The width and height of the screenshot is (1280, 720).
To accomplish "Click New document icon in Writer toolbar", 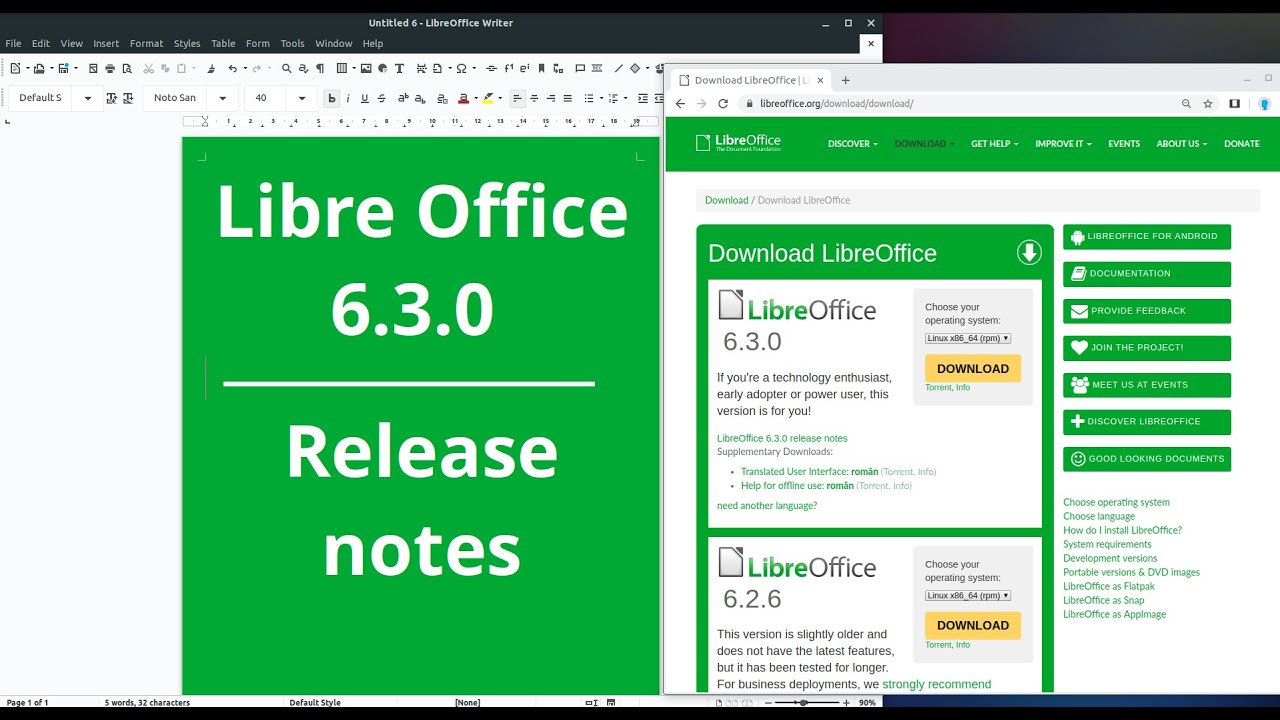I will tap(15, 69).
